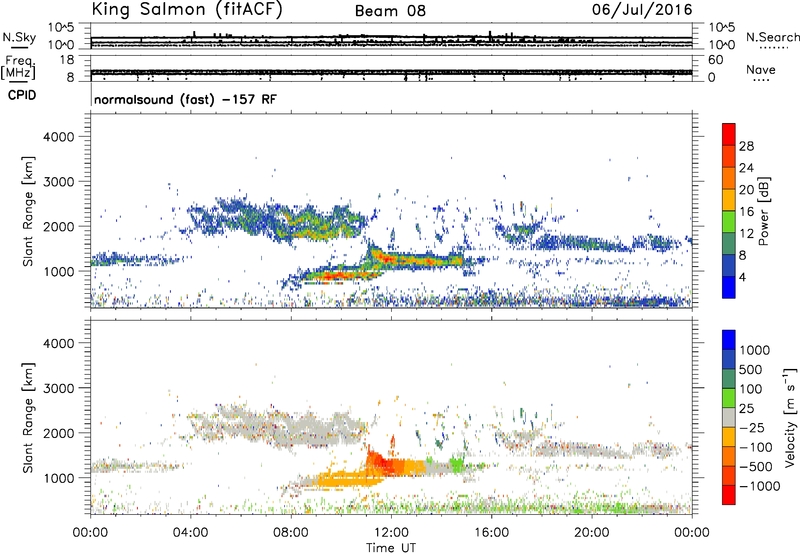
Task: Click the 'Nave' legend label
Action: 761,69
